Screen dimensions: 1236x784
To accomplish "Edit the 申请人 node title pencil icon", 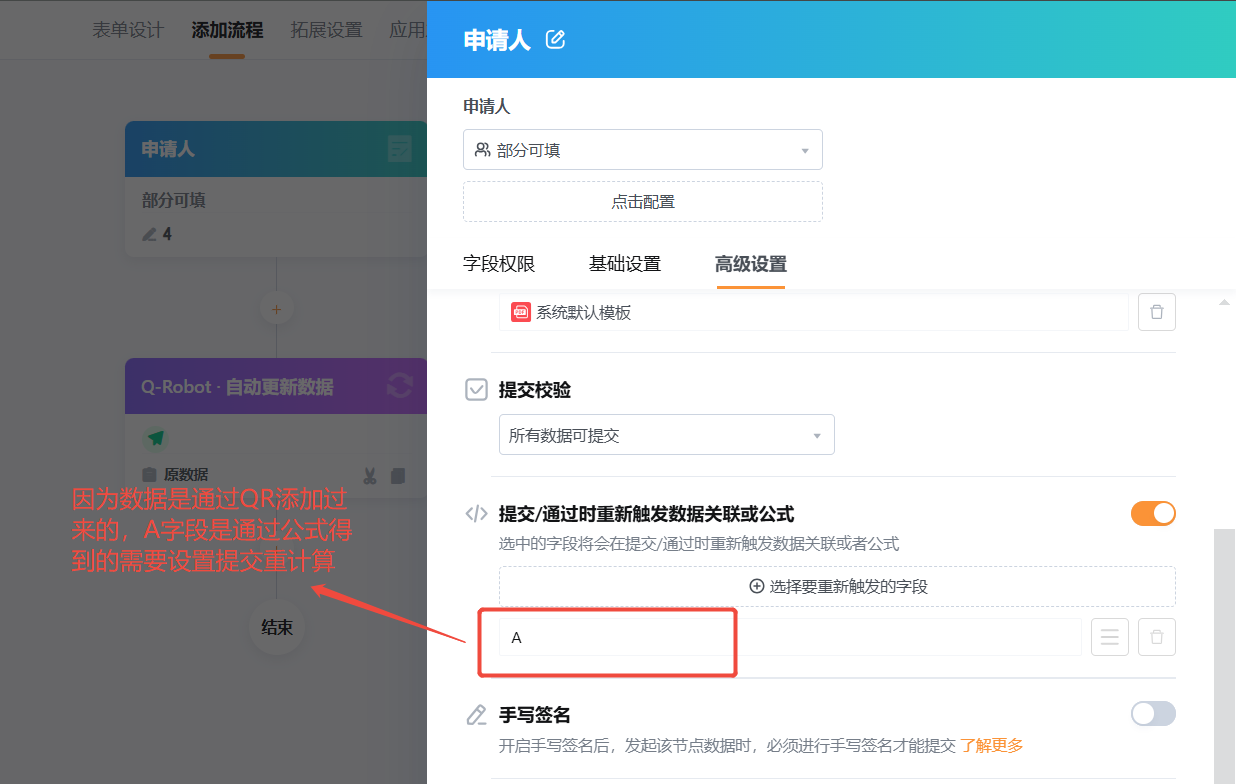I will tap(555, 40).
